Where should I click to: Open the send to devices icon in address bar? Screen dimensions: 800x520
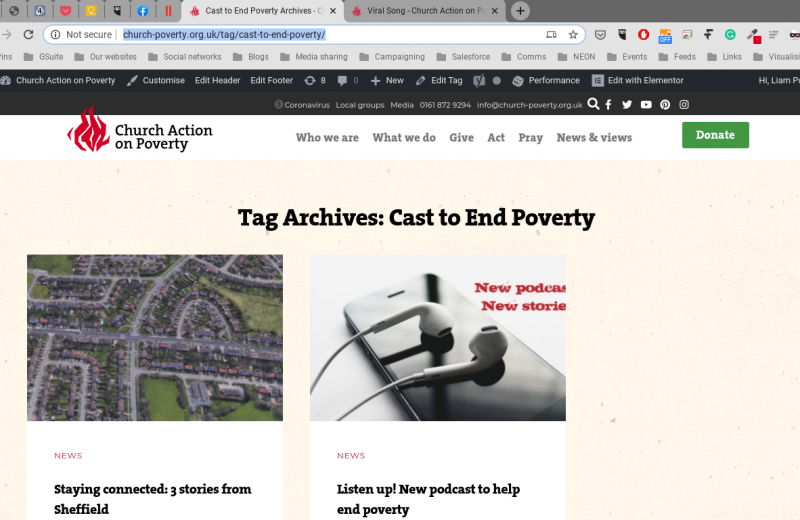click(551, 35)
